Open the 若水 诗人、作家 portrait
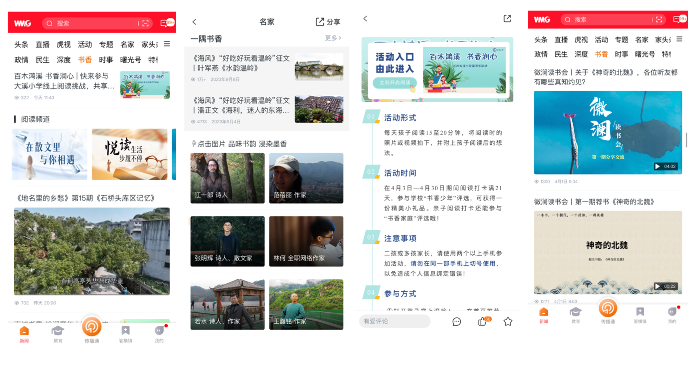Viewport: 699px width, 378px height. [227, 304]
